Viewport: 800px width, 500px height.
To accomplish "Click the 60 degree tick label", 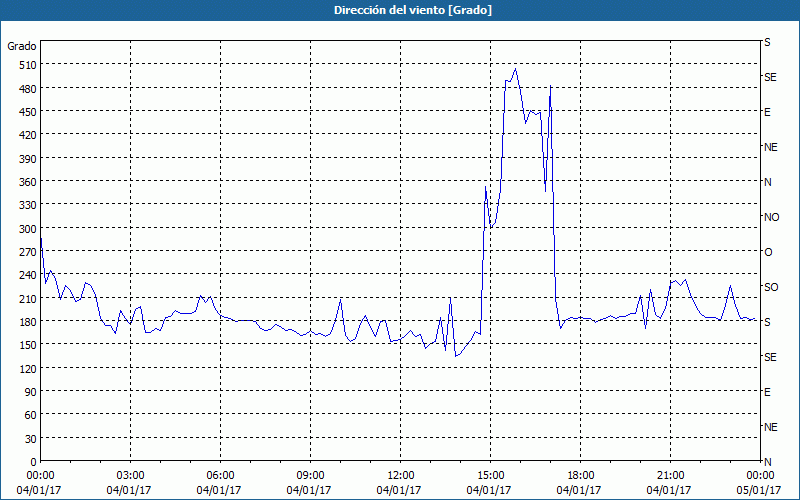I will [x=31, y=415].
